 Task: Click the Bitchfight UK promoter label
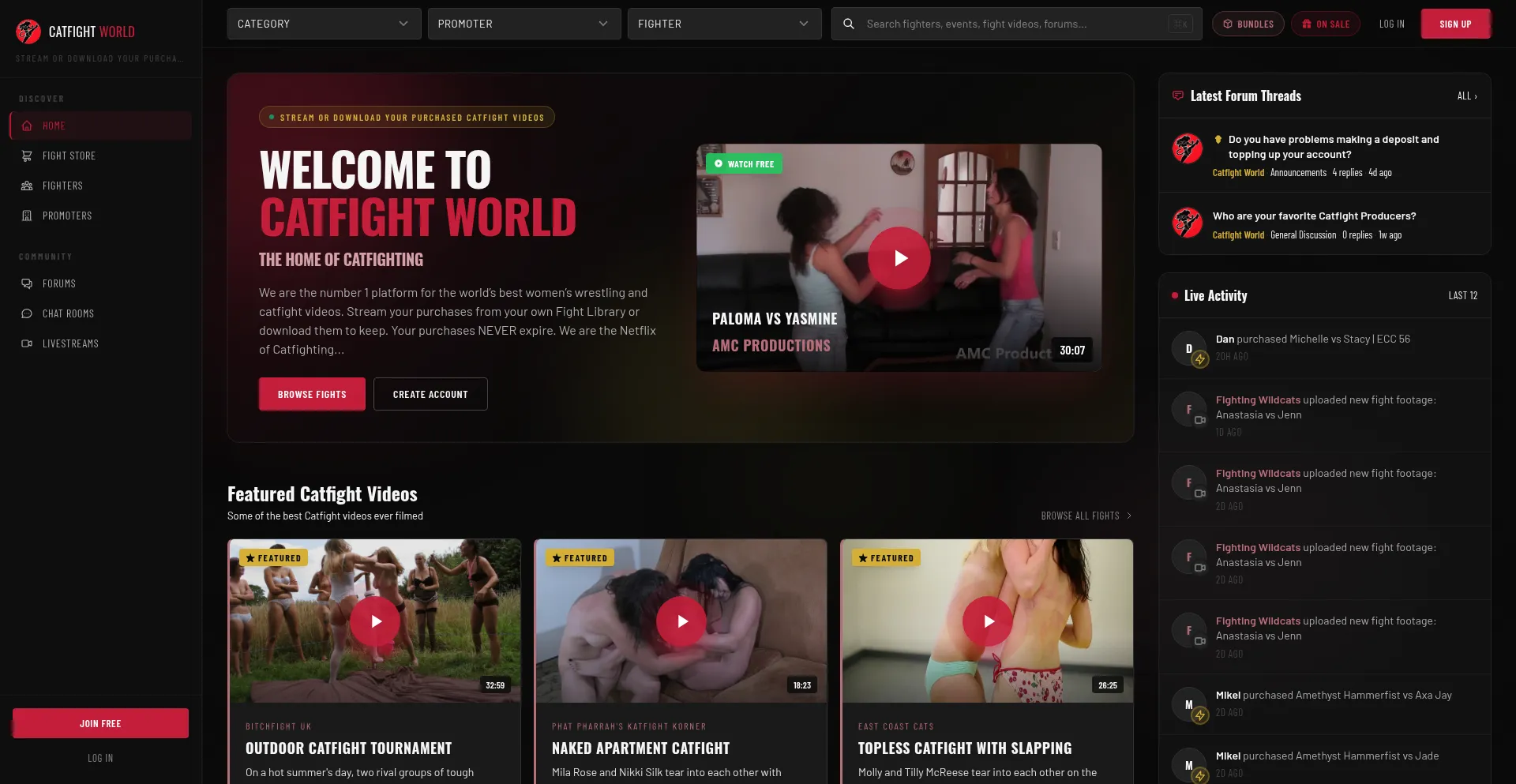pyautogui.click(x=279, y=726)
